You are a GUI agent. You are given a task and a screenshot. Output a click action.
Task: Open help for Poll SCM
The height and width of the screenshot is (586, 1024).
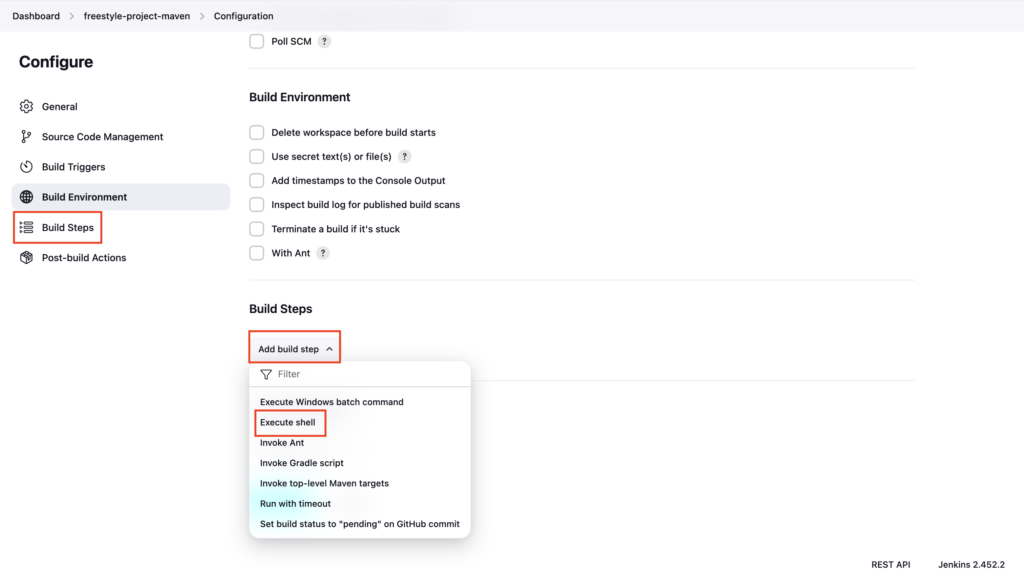coord(324,41)
